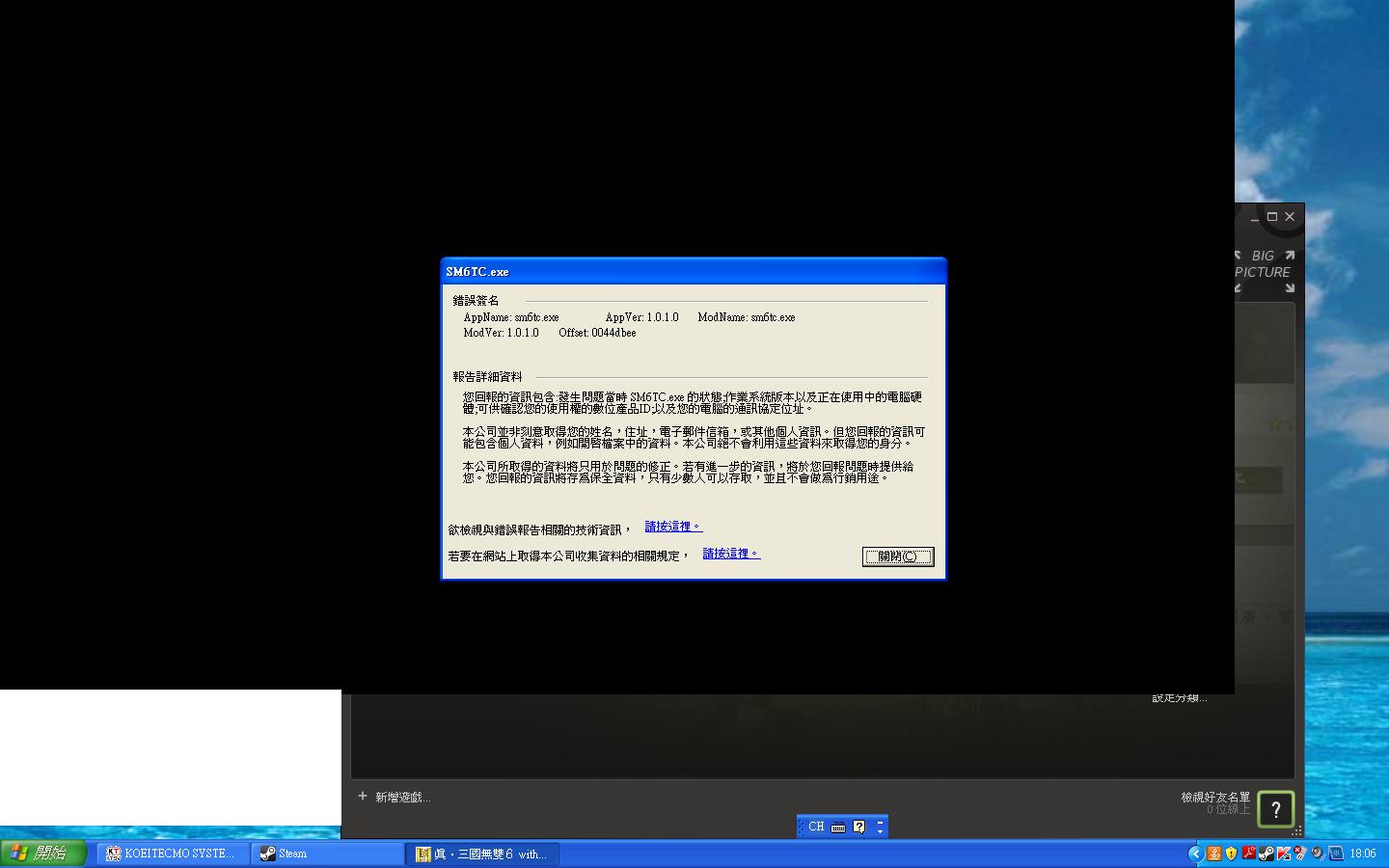Click the 關閉(C) button in error dialog

pyautogui.click(x=898, y=556)
